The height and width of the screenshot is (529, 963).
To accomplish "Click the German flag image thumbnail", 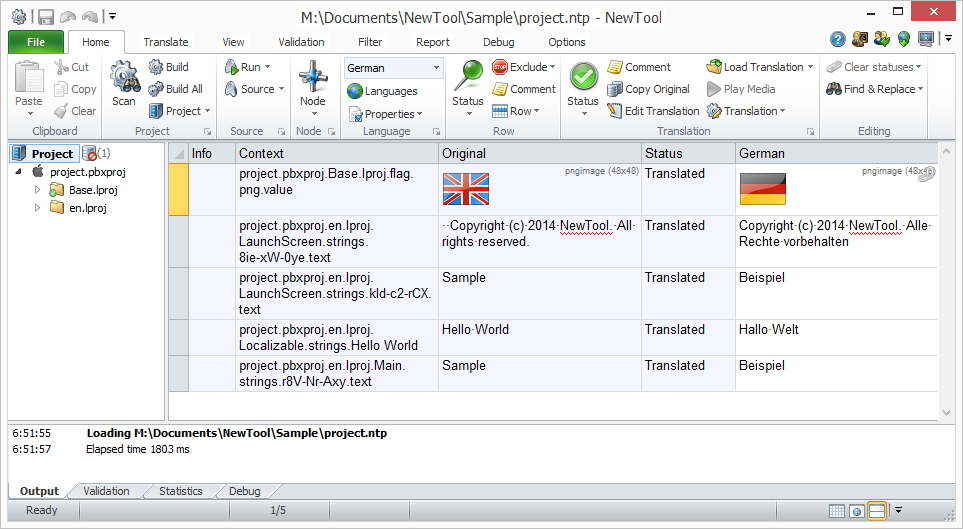I will [763, 189].
